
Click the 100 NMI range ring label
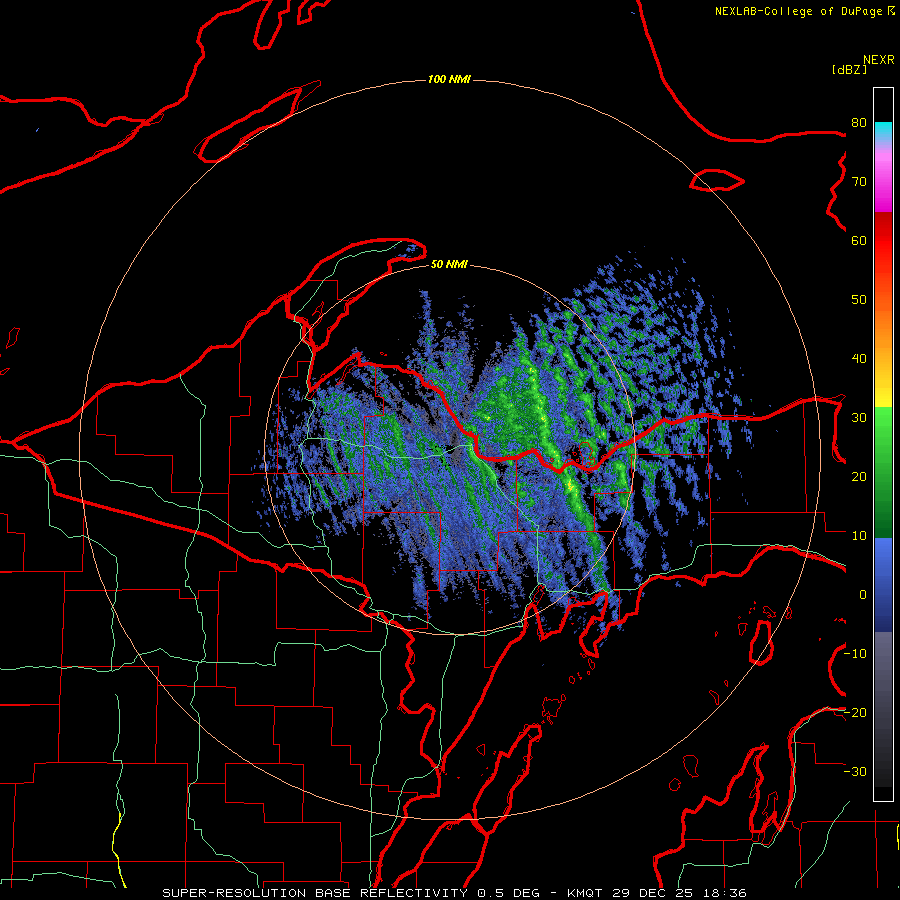click(449, 79)
